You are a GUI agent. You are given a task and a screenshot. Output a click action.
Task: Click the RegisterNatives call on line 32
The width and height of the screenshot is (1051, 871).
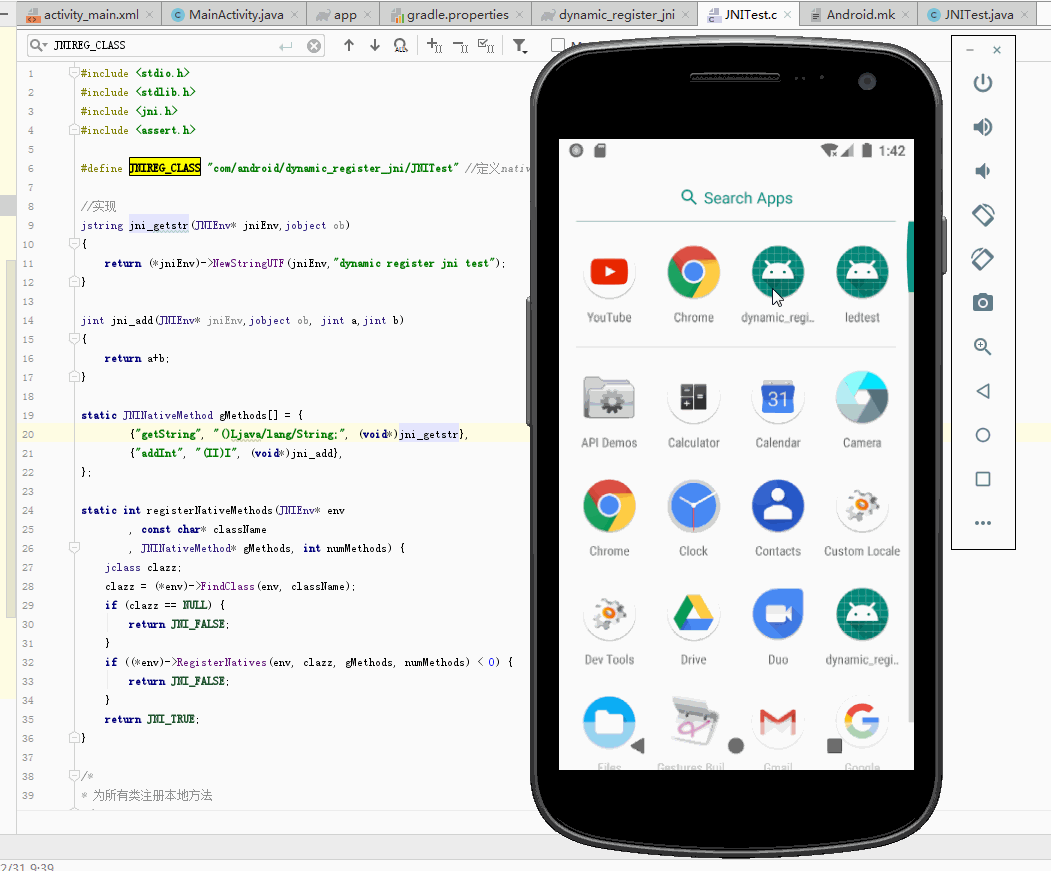221,662
